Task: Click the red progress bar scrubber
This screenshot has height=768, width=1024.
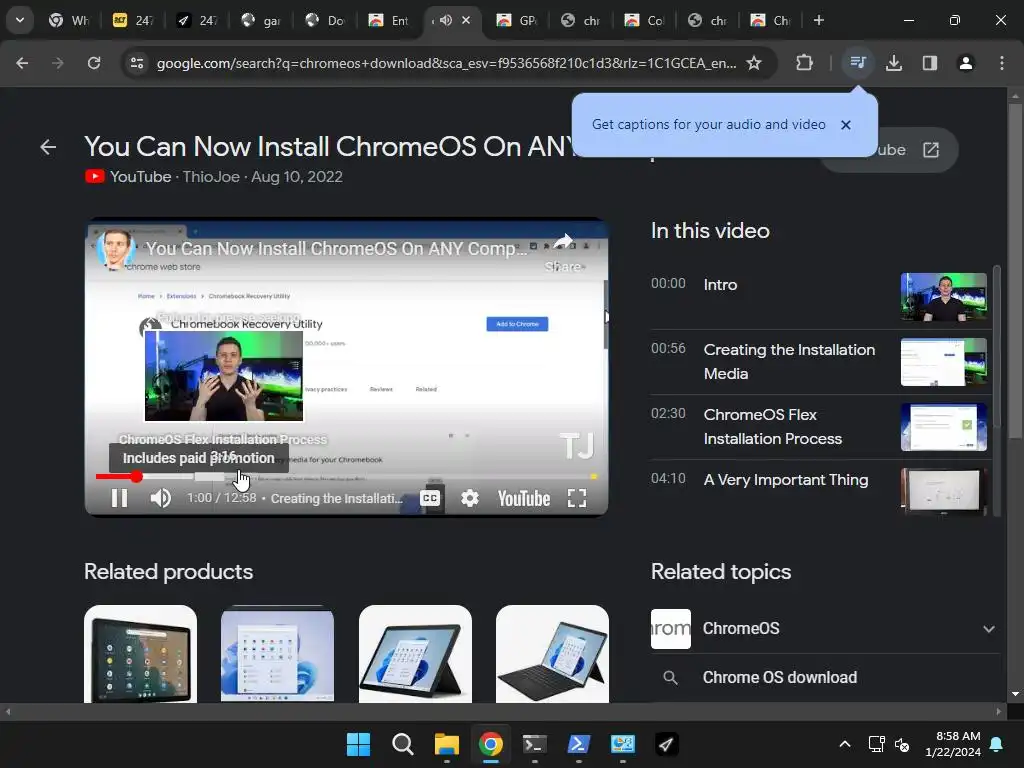Action: coord(136,477)
